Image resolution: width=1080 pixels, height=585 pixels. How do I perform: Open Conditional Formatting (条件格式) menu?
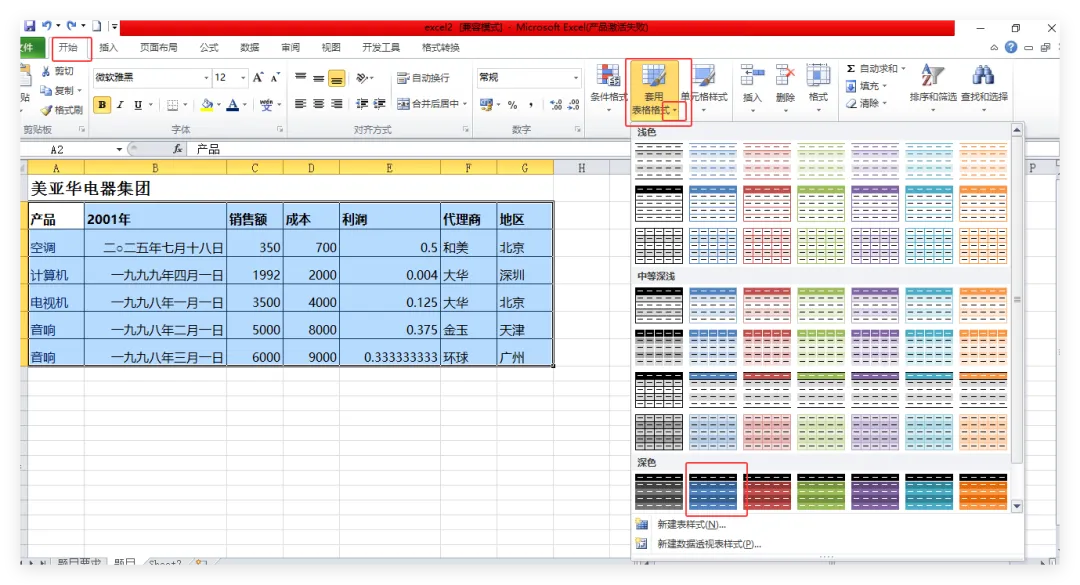(x=609, y=88)
